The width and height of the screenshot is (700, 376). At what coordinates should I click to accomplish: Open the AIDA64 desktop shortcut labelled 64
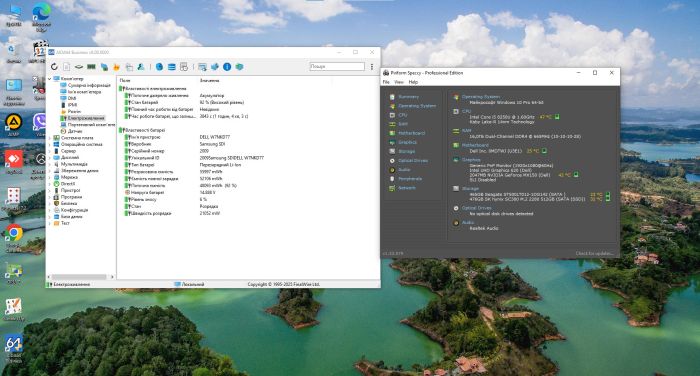point(14,349)
